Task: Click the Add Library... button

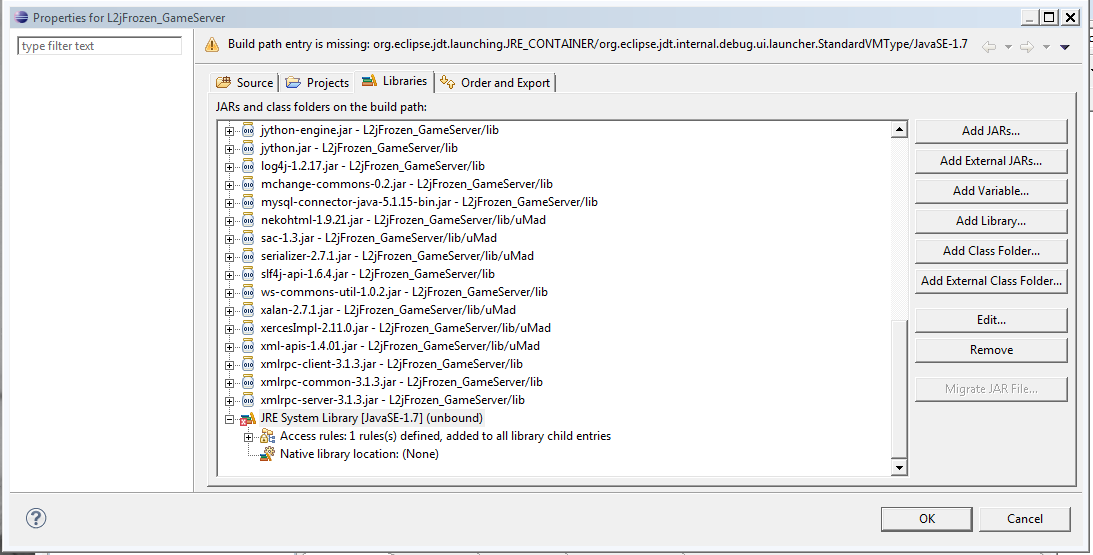Action: pos(991,220)
